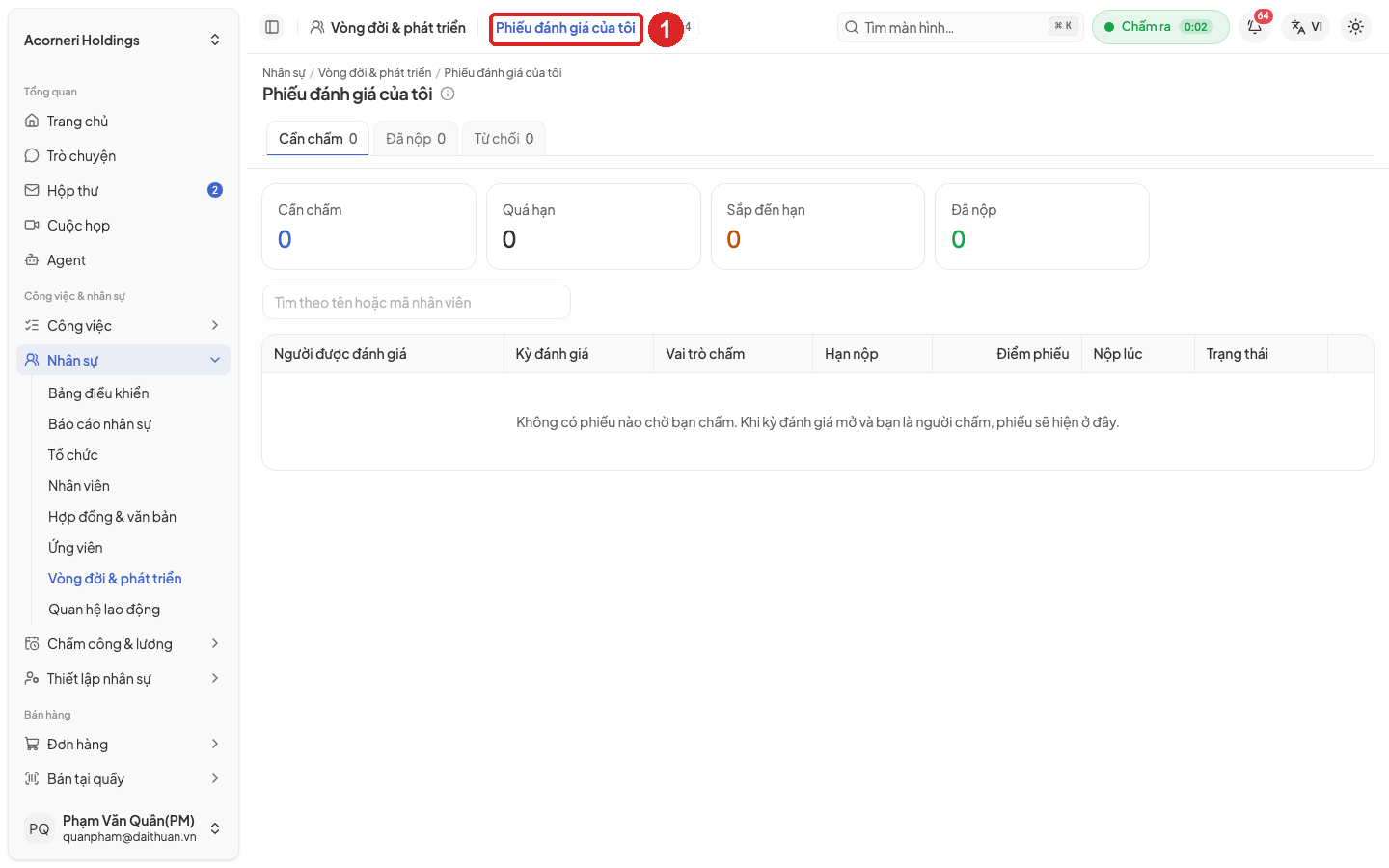
Task: Switch language using the VI icon
Action: click(1307, 27)
